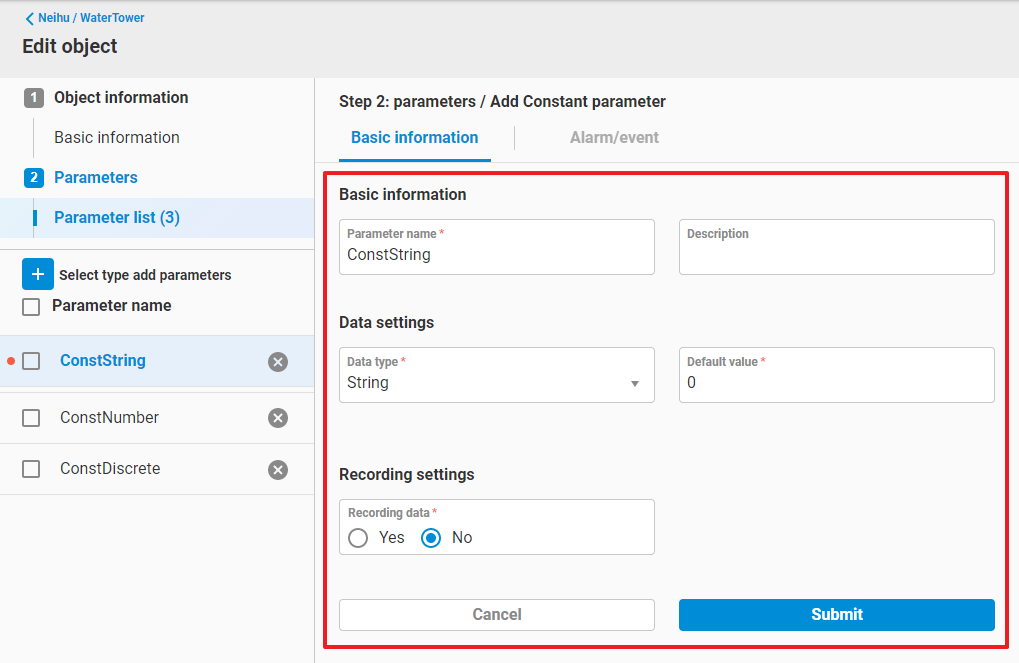Select Yes for Recording data
Screen dimensions: 1019x663
pyautogui.click(x=358, y=538)
